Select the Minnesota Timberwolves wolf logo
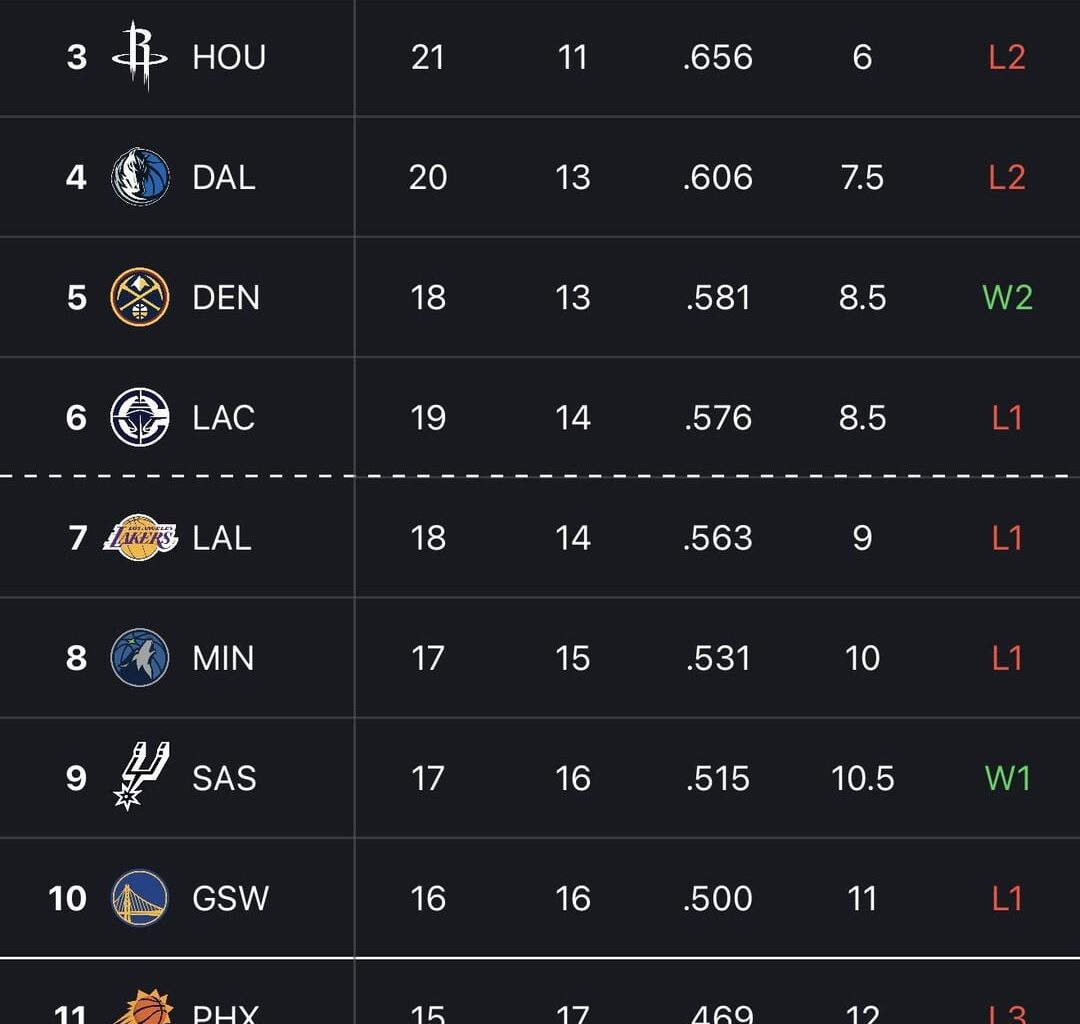Viewport: 1080px width, 1024px height. pyautogui.click(x=138, y=657)
